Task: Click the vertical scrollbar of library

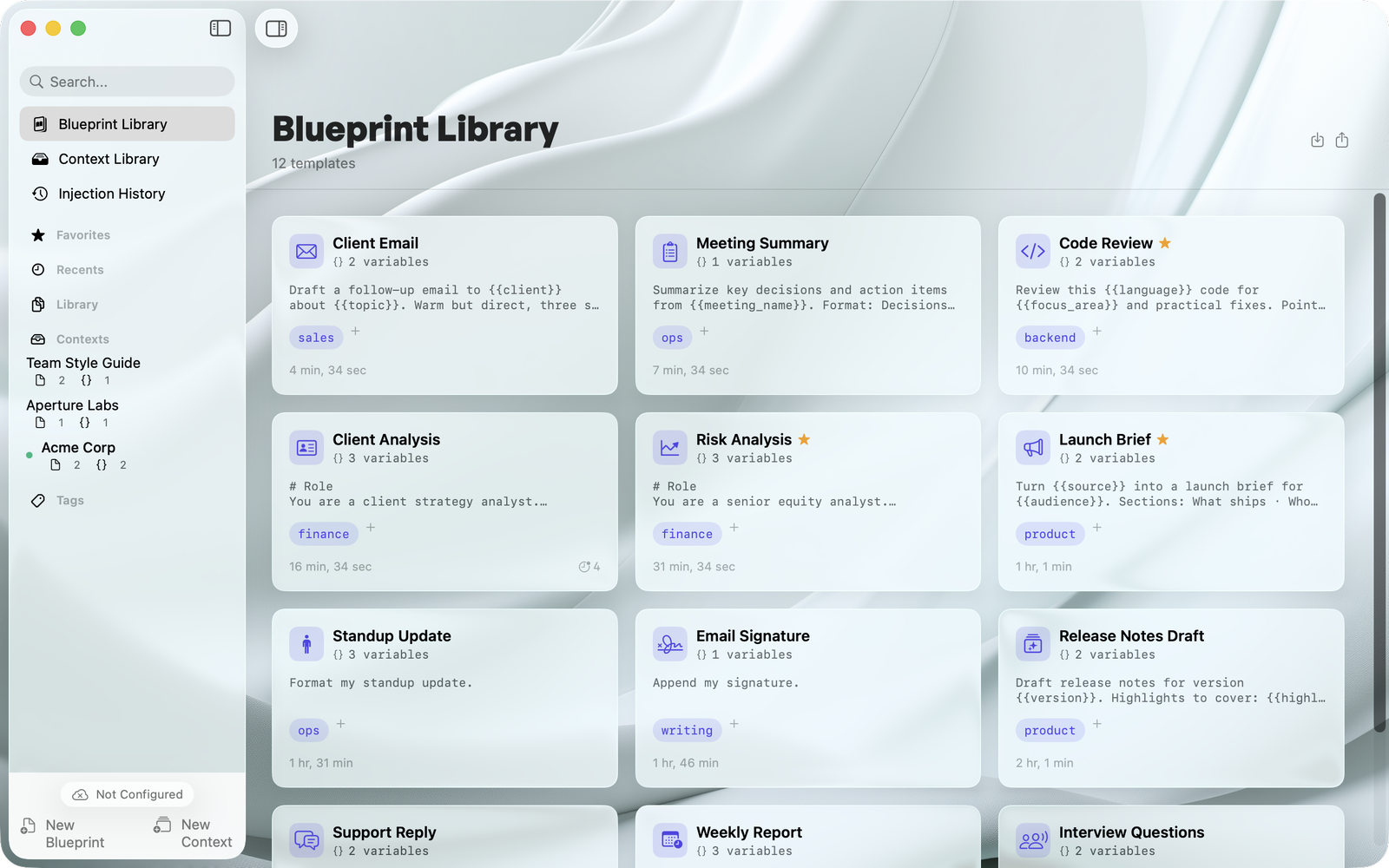Action: (x=1379, y=462)
